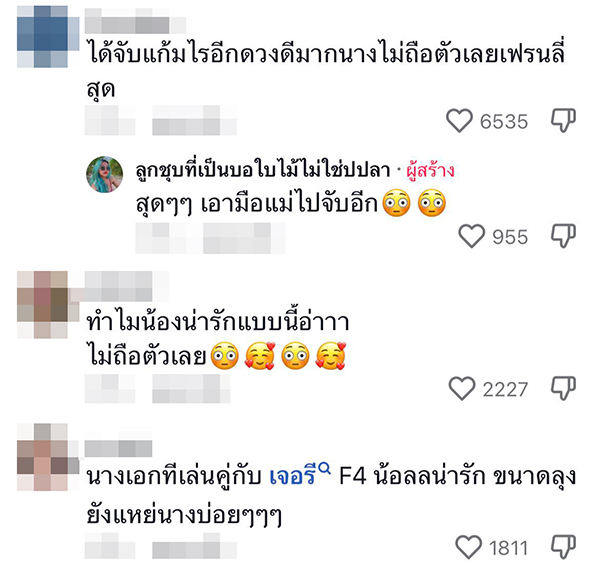Dislike the comment with 2227 likes
The height and width of the screenshot is (566, 600).
[x=563, y=389]
